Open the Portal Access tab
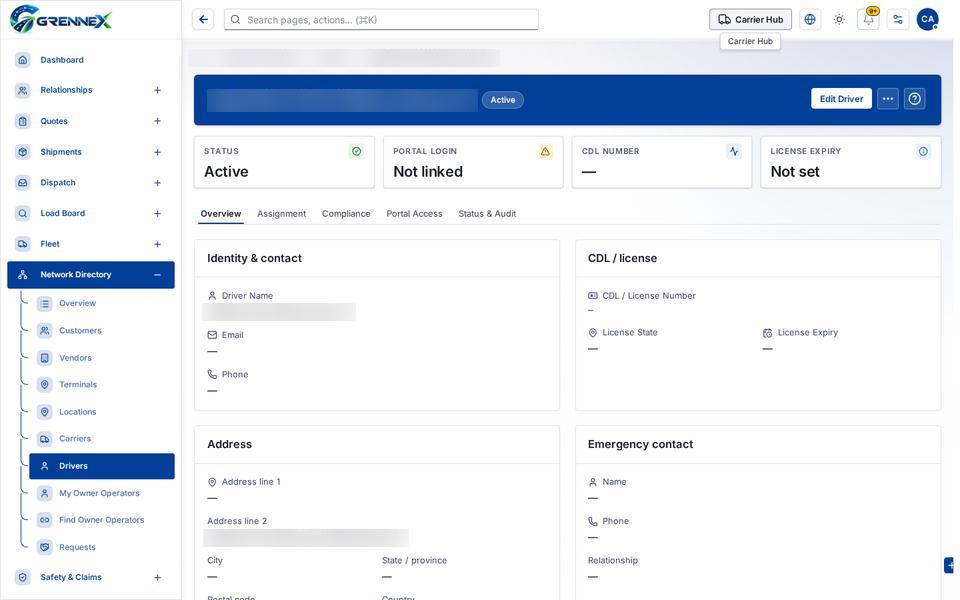Screen dimensions: 960x600 pos(414,214)
